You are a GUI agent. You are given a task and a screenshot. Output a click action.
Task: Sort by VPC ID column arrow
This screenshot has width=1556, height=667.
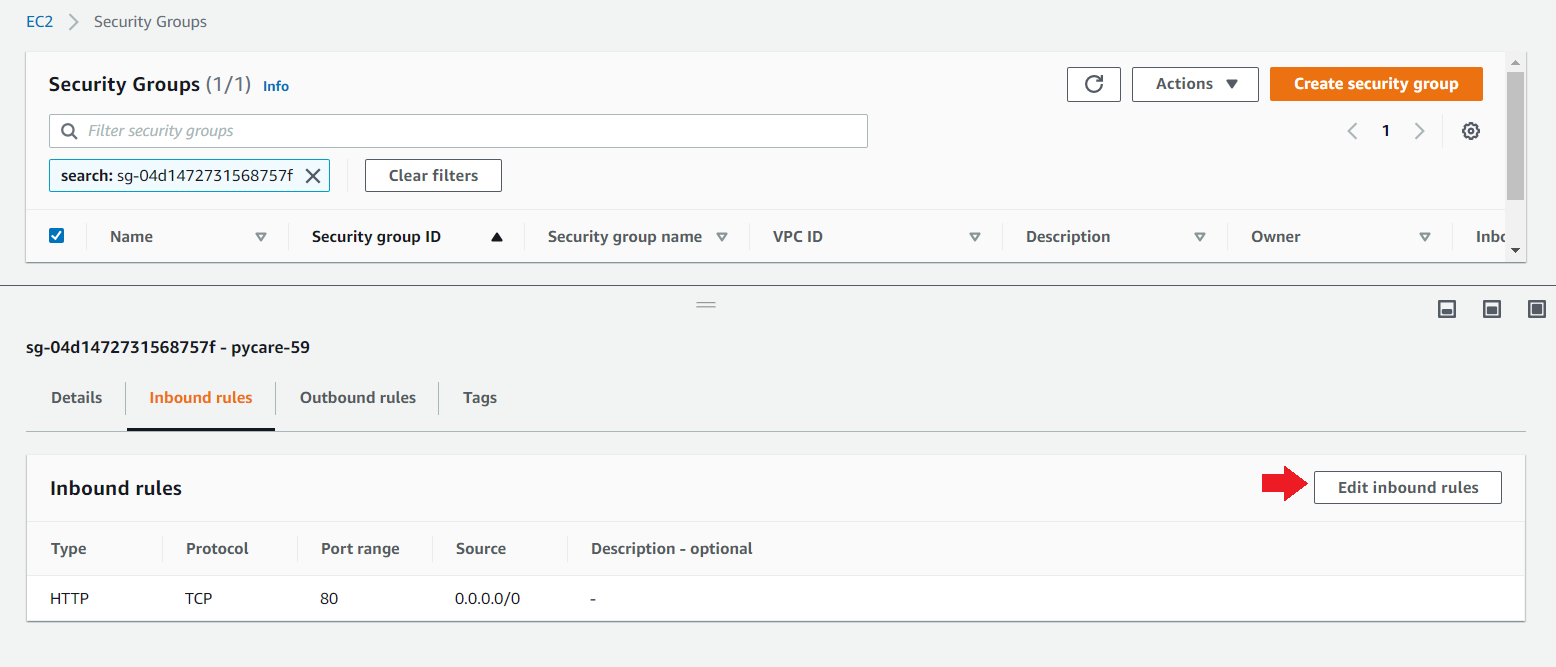point(974,237)
